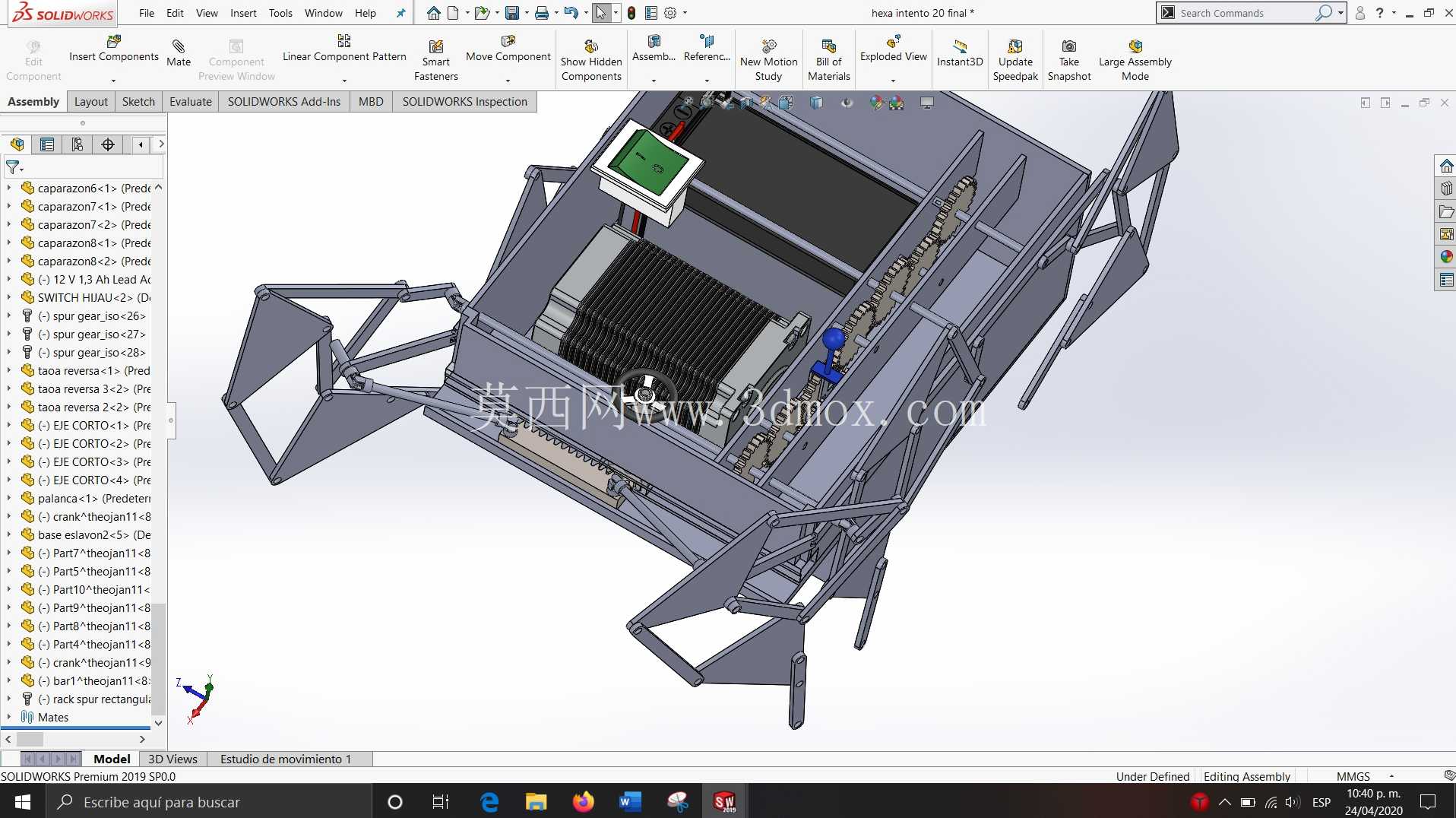Open the ConfigurationManager tab icon
This screenshot has width=1456, height=818.
coord(78,144)
